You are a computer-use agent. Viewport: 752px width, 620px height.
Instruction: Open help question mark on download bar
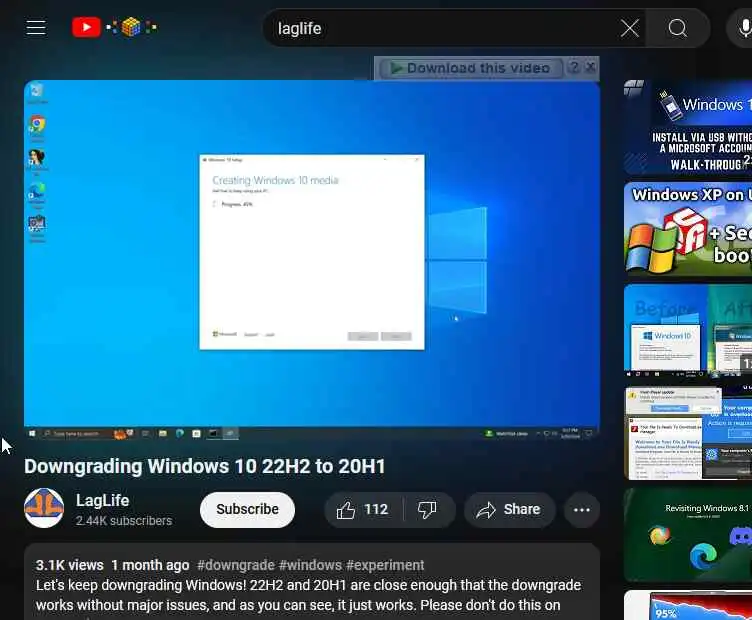574,67
